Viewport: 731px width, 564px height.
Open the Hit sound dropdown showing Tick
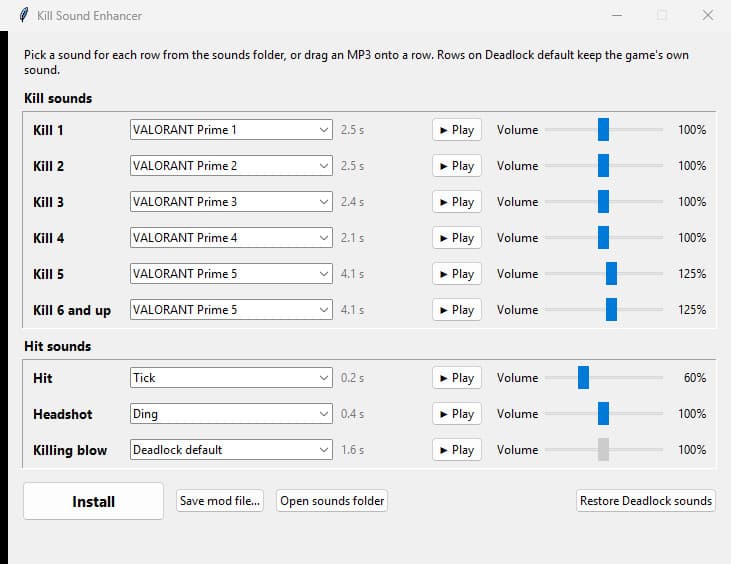pos(231,378)
